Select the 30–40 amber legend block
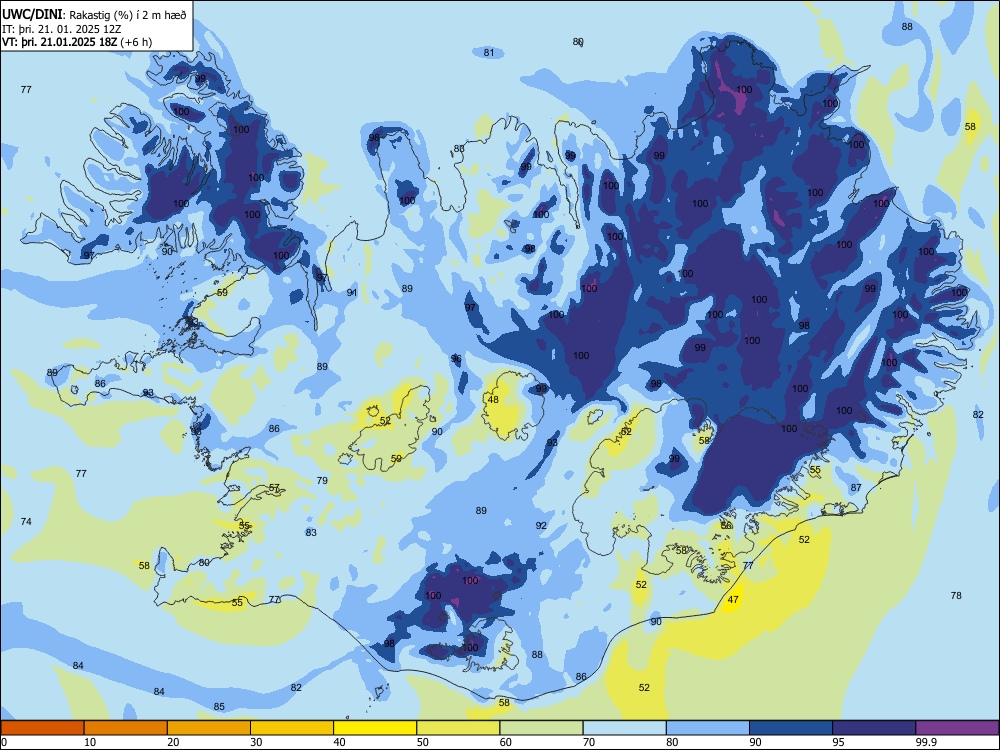Image resolution: width=1000 pixels, height=750 pixels. [x=292, y=728]
